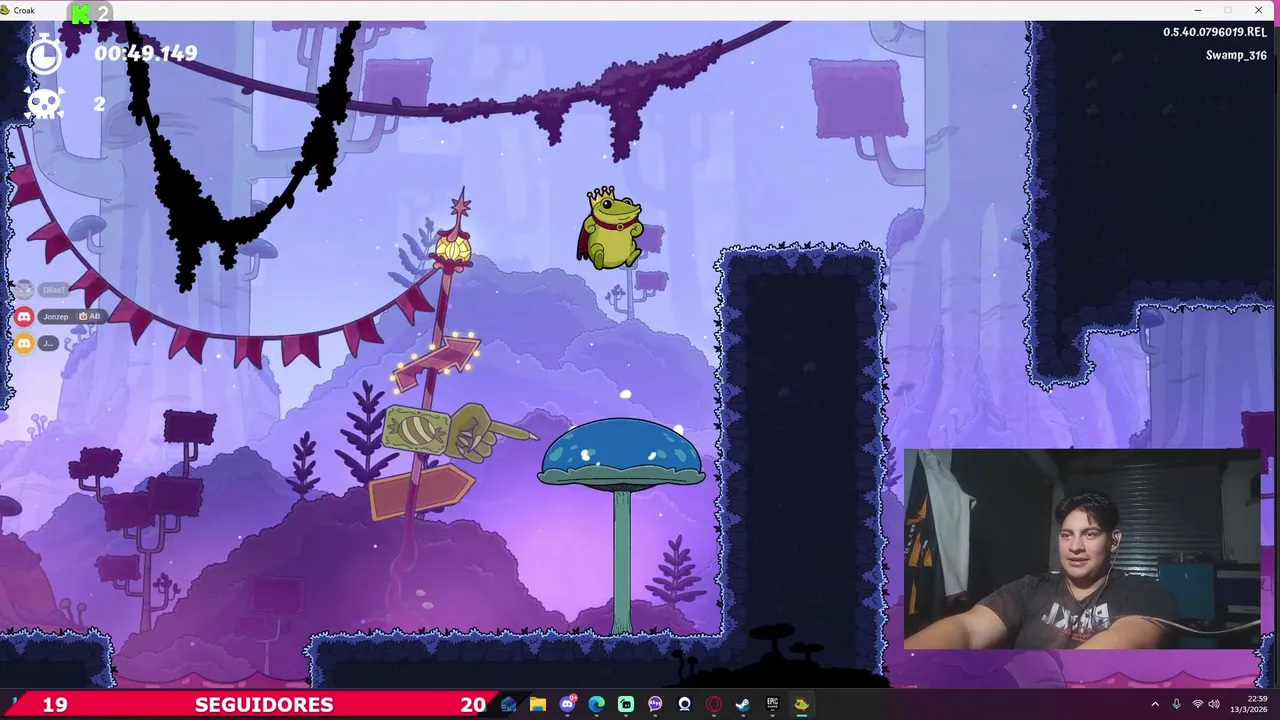The height and width of the screenshot is (720, 1280).
Task: Click the follower goal number 20
Action: [x=473, y=705]
